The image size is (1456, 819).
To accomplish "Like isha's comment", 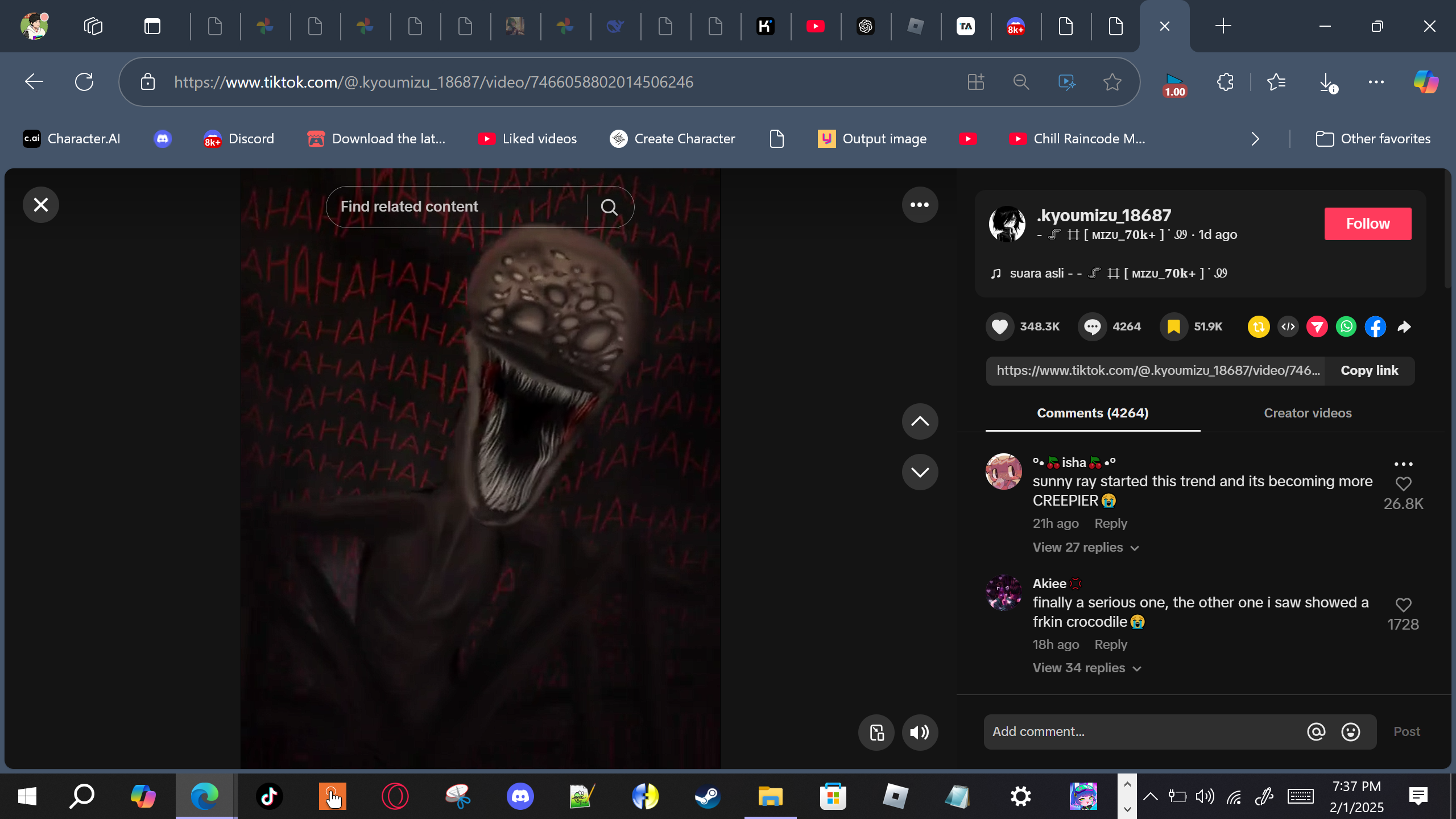I will (1403, 483).
